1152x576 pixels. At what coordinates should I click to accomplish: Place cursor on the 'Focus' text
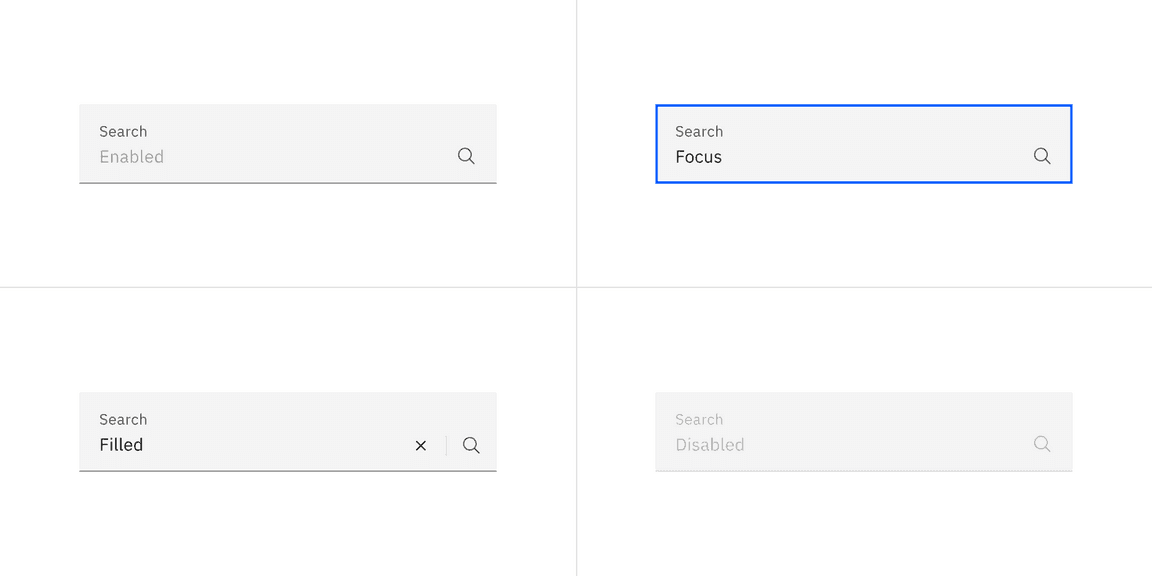pos(698,157)
